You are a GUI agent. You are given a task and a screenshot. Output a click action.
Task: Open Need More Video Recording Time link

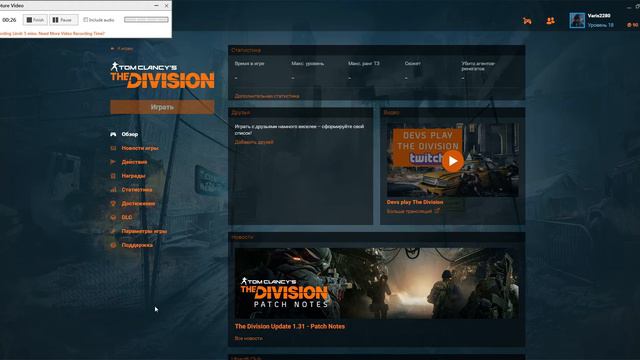click(x=72, y=33)
